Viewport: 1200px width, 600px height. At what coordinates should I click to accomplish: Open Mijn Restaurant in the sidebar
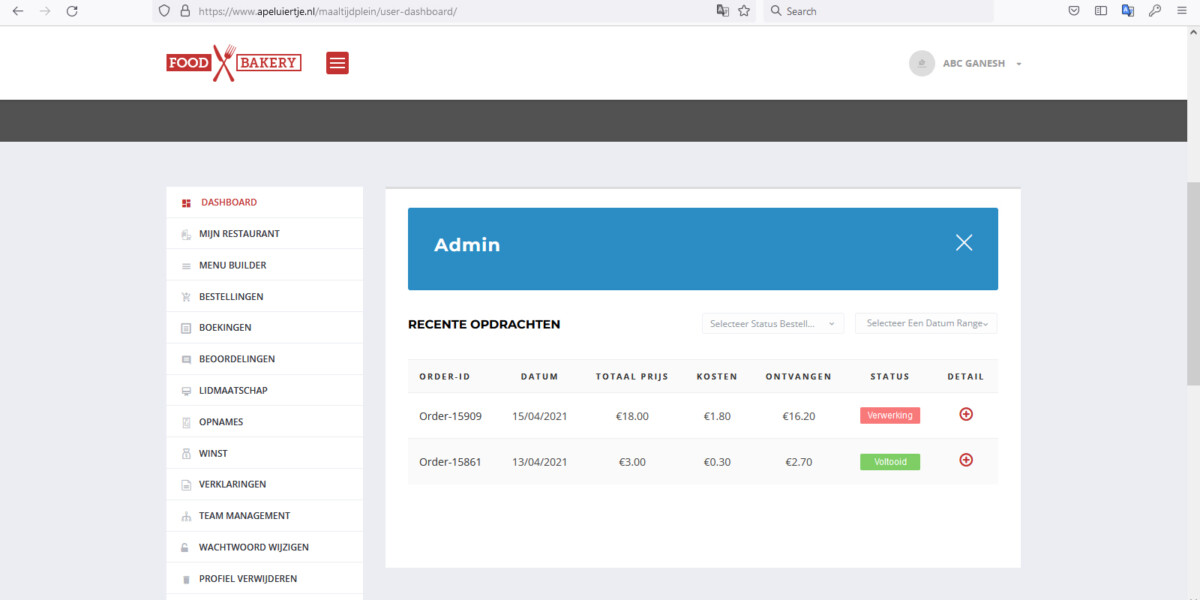[x=239, y=234]
